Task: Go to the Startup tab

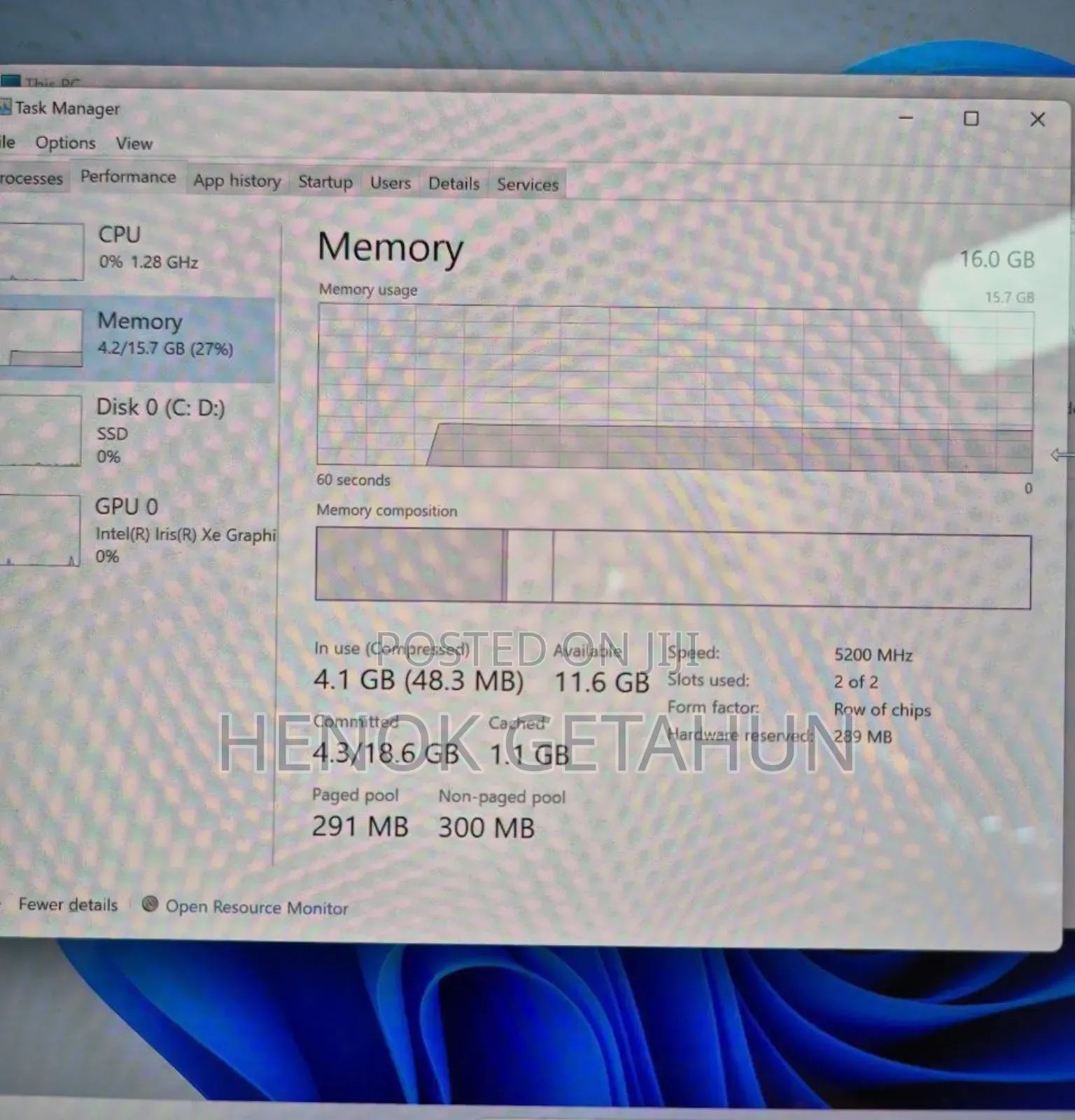Action: click(325, 182)
